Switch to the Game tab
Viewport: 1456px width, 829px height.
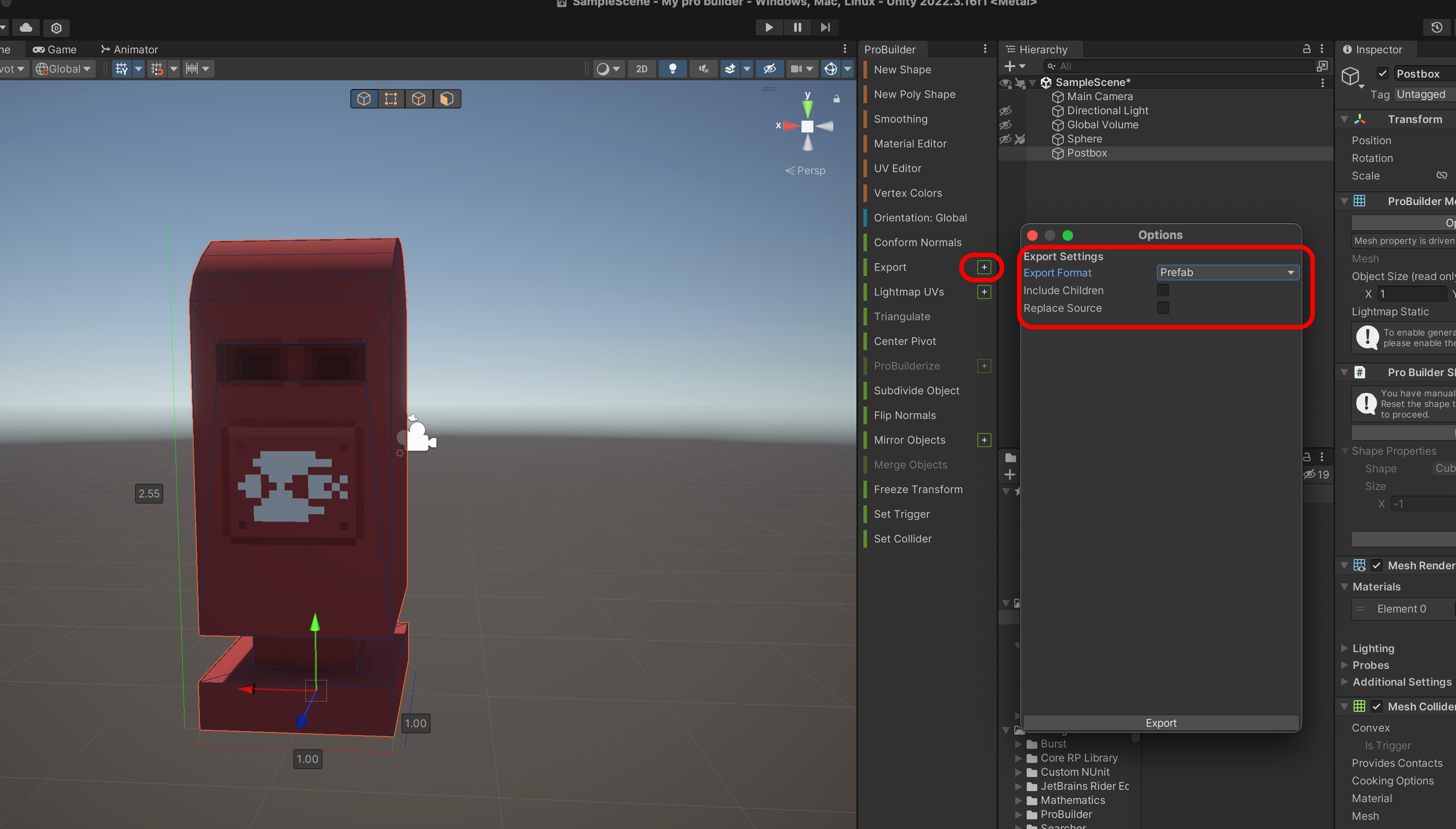click(x=55, y=49)
